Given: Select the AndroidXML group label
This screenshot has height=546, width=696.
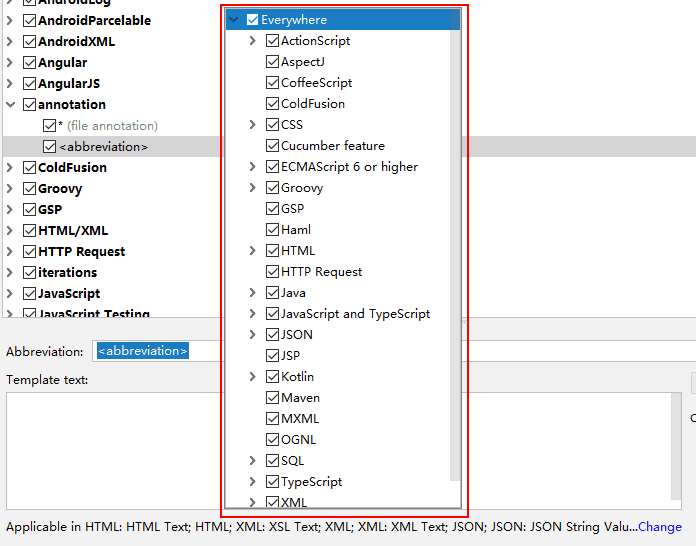Looking at the screenshot, I should coord(76,41).
